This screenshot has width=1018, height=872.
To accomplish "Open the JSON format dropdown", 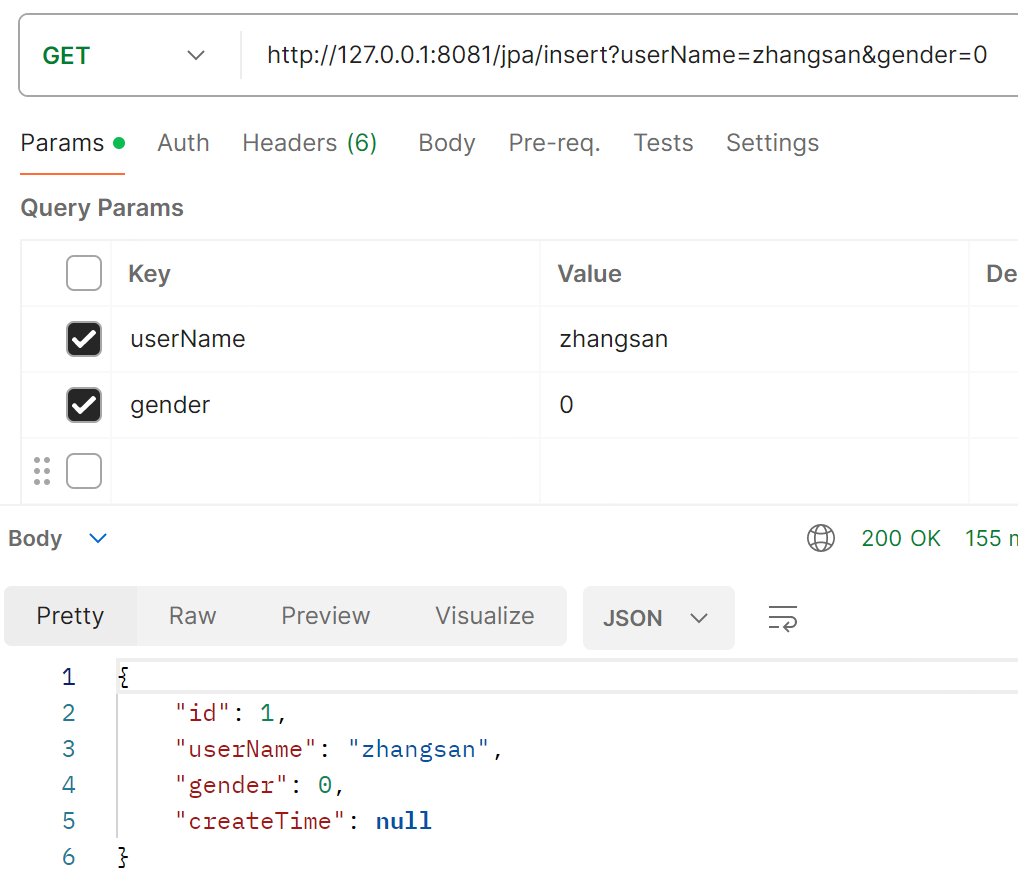I will coord(658,618).
